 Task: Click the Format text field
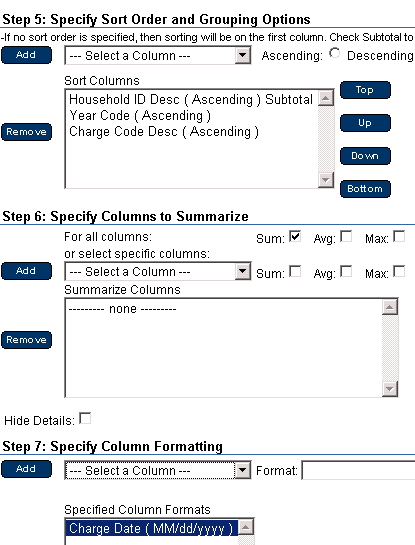coord(358,471)
